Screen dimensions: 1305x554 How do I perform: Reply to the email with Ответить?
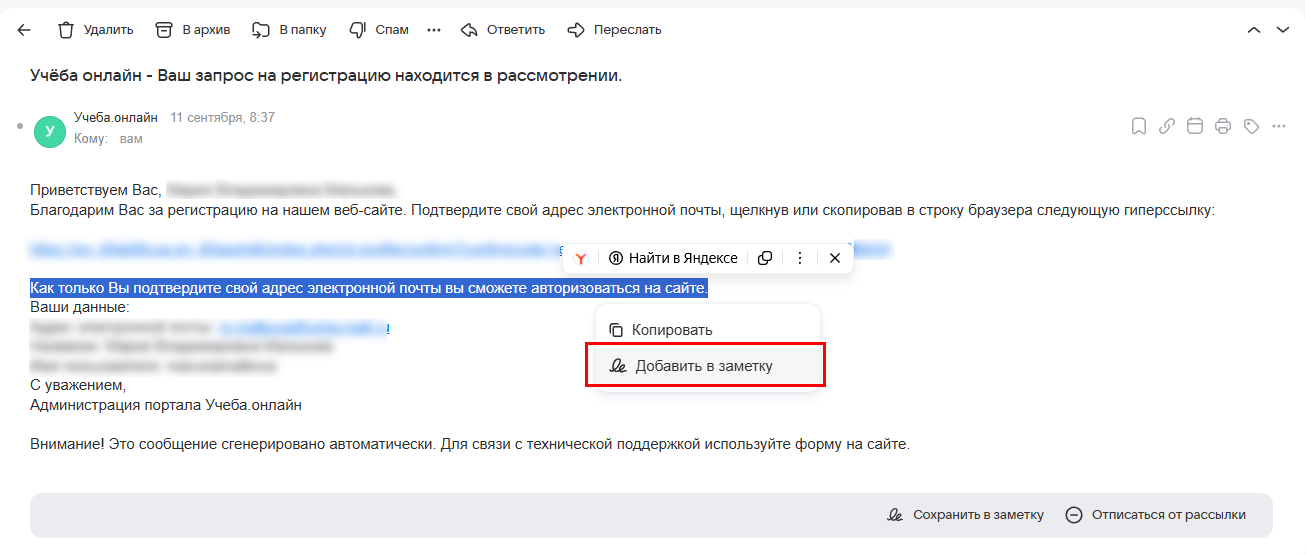503,30
